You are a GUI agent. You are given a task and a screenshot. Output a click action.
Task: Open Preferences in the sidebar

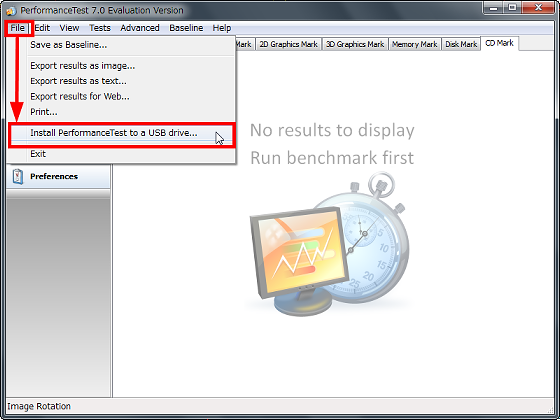pos(58,176)
